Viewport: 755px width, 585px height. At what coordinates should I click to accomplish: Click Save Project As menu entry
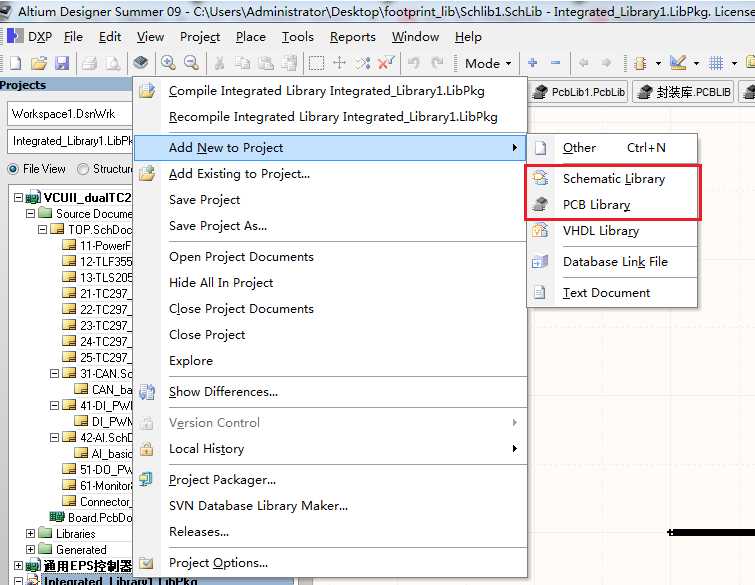[x=330, y=226]
